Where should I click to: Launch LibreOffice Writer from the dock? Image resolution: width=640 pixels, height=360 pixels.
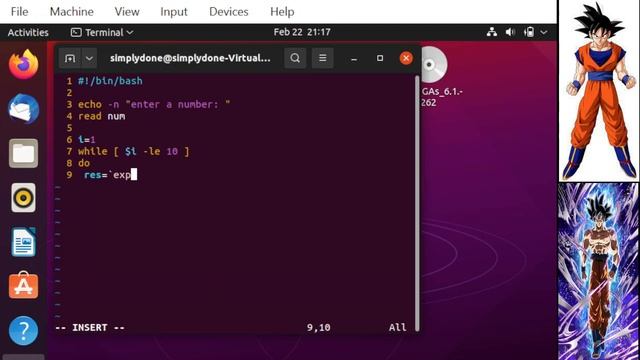click(x=24, y=242)
